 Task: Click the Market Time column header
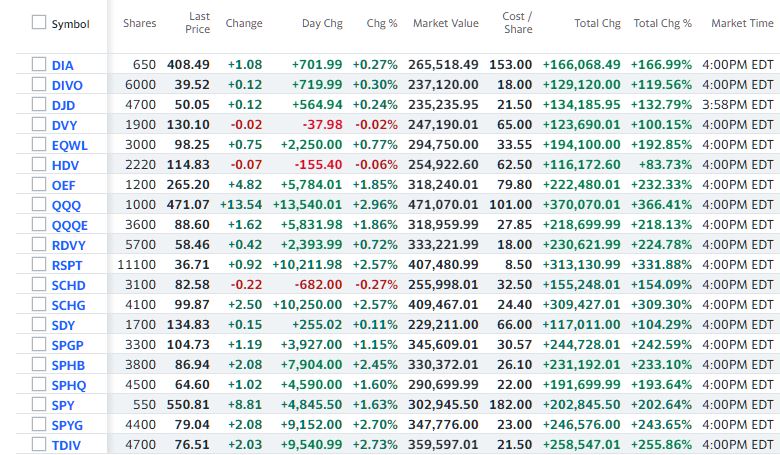(x=742, y=23)
